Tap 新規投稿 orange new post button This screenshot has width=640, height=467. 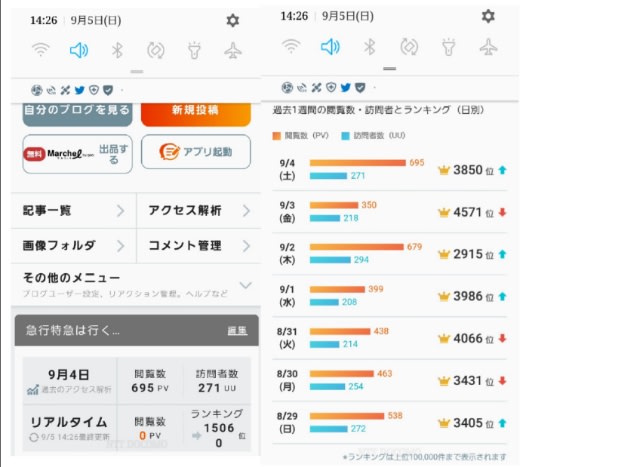point(196,114)
